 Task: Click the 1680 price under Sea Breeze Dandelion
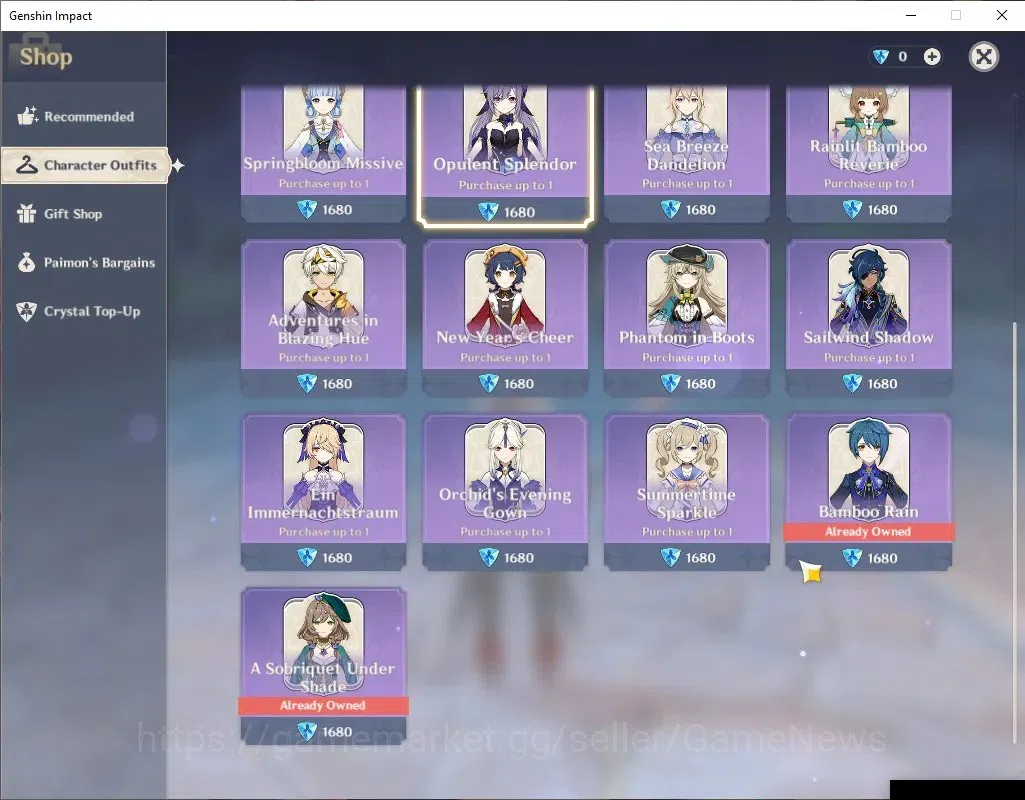click(x=701, y=210)
